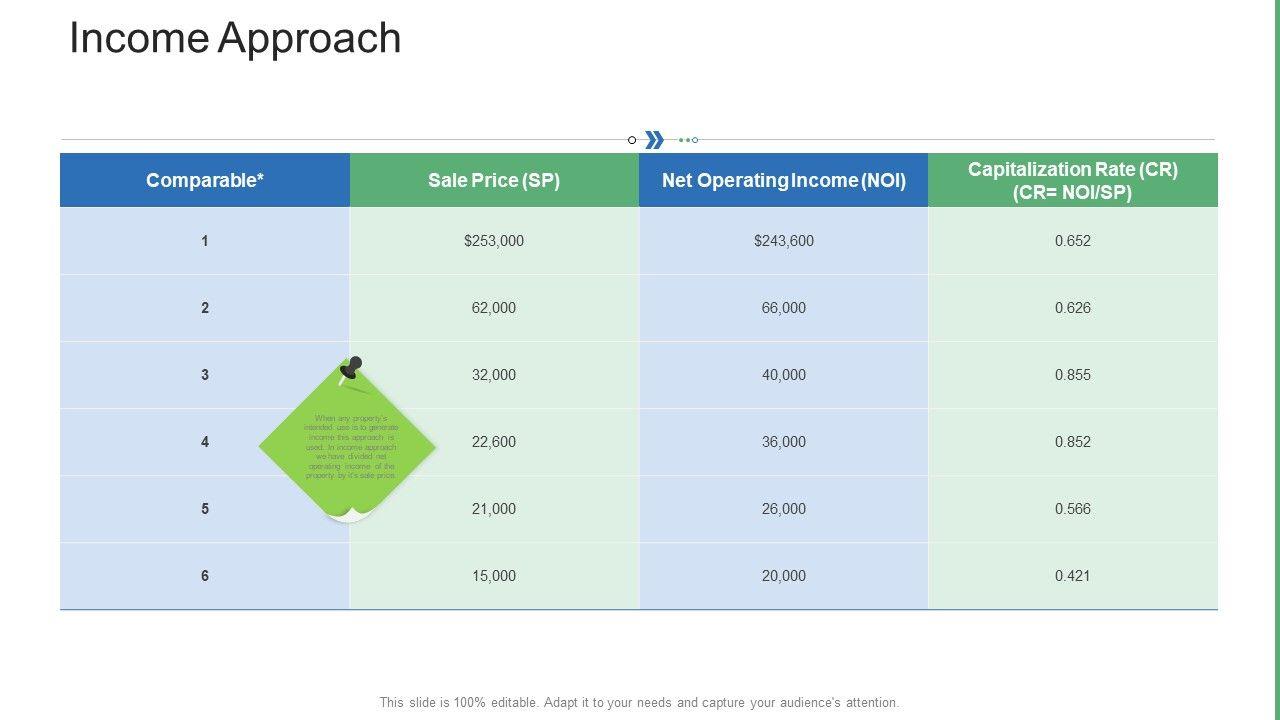
Task: Select the $243,600 NOI cell
Action: point(784,241)
